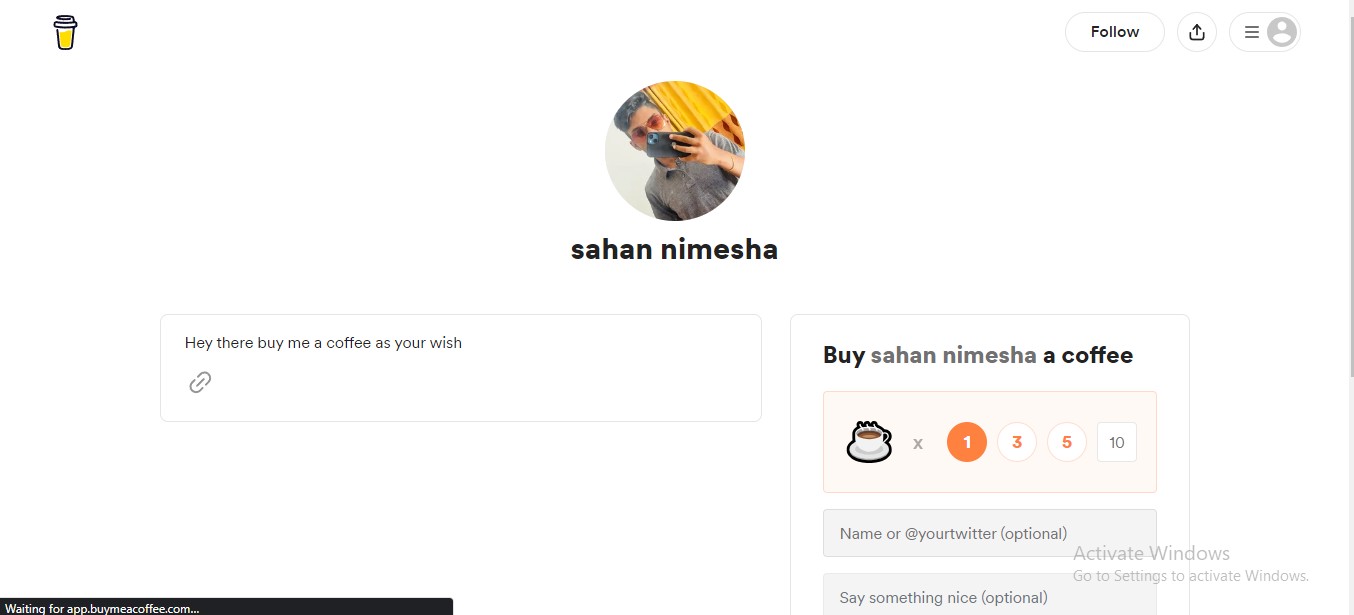This screenshot has height=615, width=1354.
Task: Click the Name or @yourtwitter field
Action: pyautogui.click(x=989, y=533)
